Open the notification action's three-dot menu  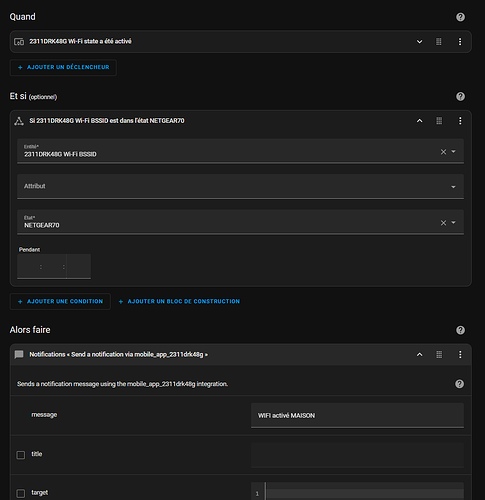tap(460, 354)
